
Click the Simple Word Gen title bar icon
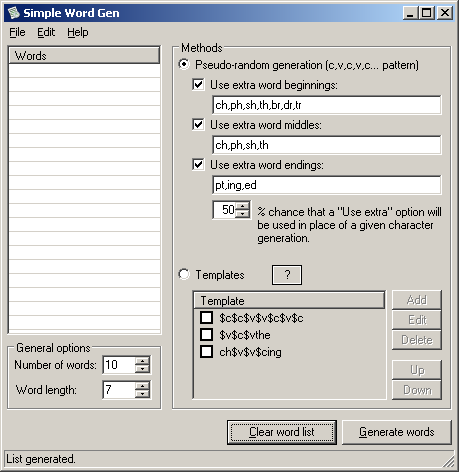pos(14,13)
